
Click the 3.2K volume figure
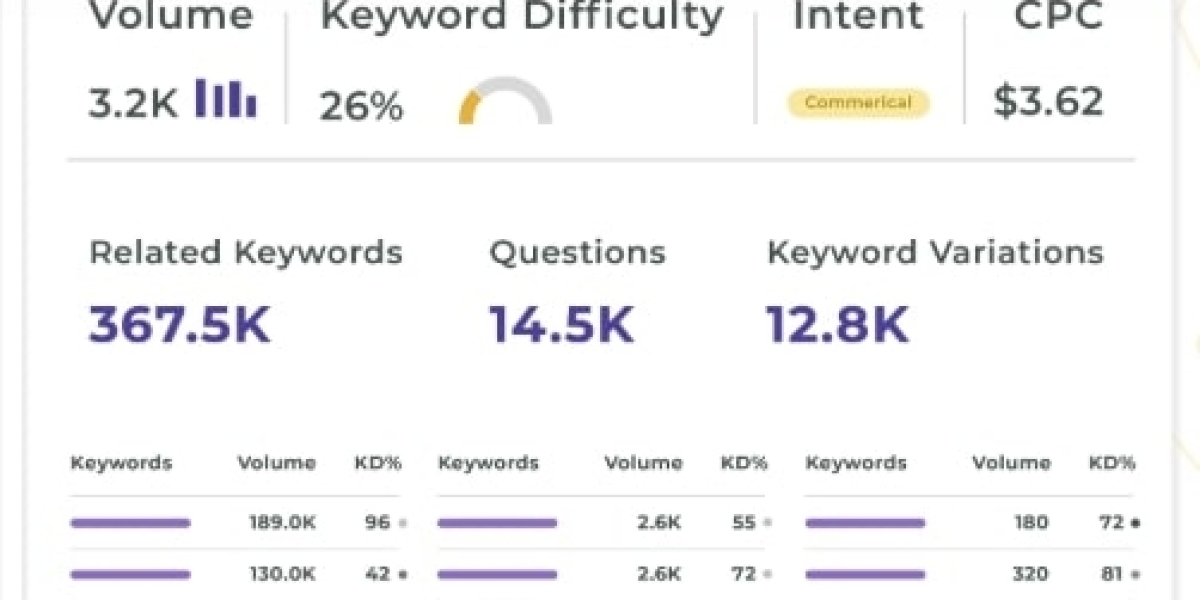tap(133, 102)
